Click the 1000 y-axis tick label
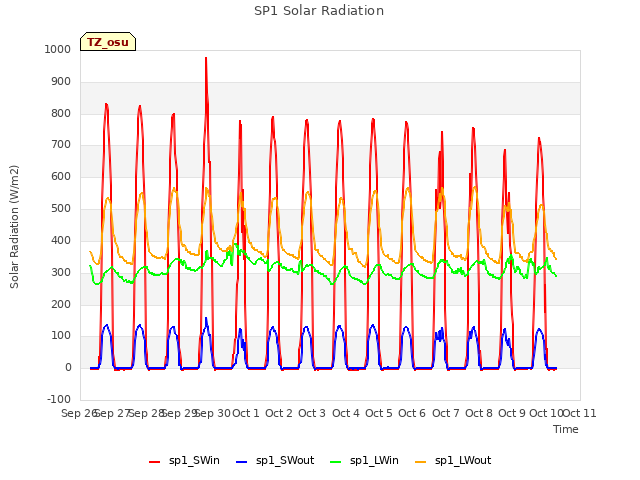This screenshot has height=480, width=640. [x=58, y=49]
